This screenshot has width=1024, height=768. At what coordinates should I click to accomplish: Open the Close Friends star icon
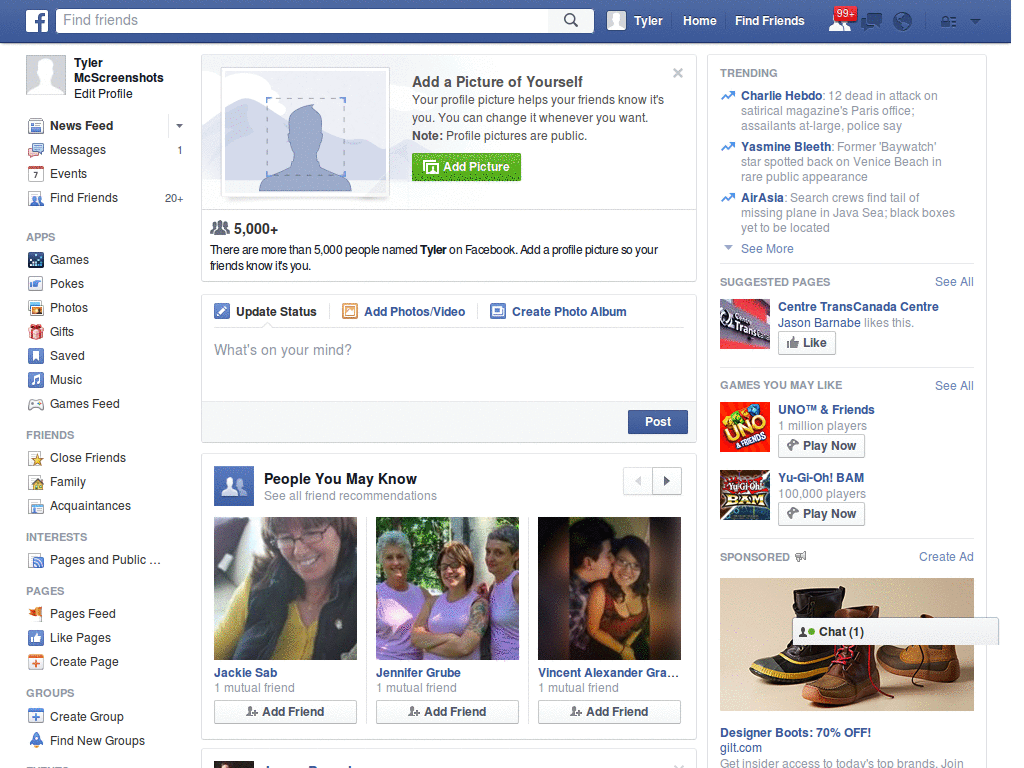36,458
